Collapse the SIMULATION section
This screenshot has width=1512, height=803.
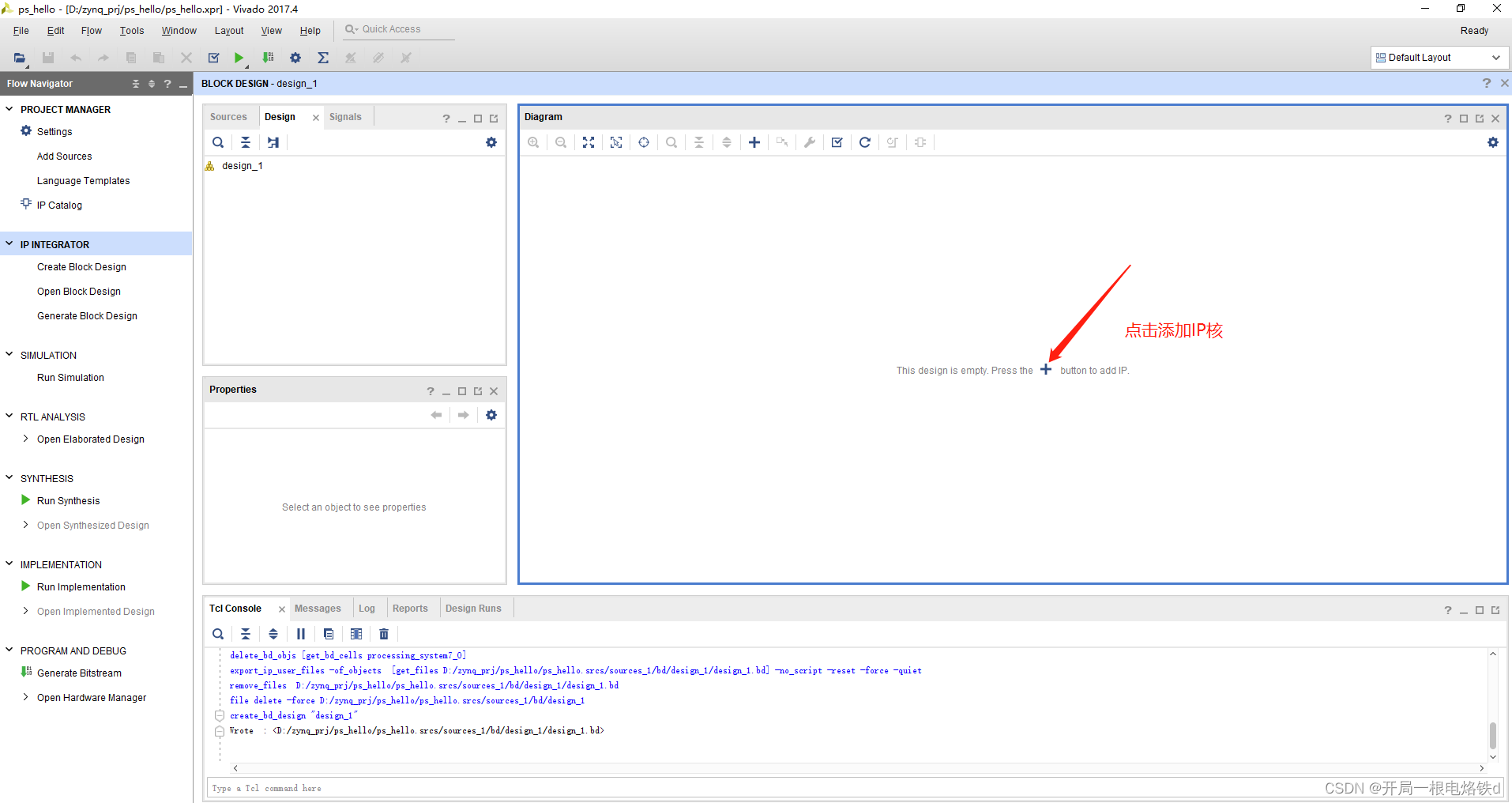pos(9,355)
